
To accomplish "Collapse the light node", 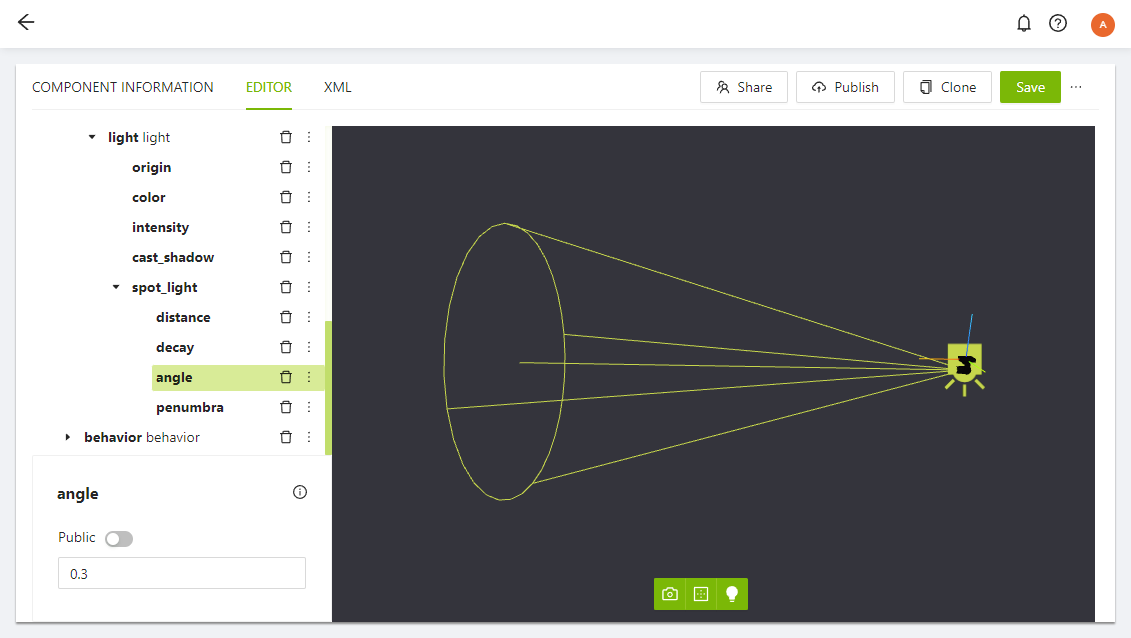I will (x=91, y=137).
